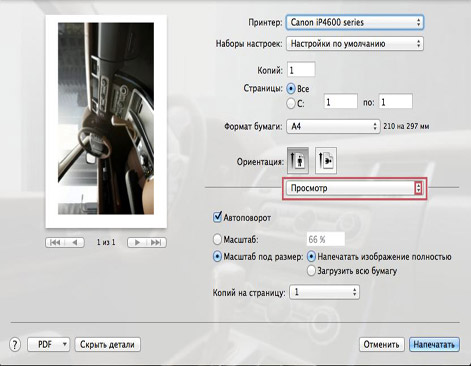The width and height of the screenshot is (471, 366).
Task: Open the Просмотр options popup menu
Action: [x=354, y=188]
